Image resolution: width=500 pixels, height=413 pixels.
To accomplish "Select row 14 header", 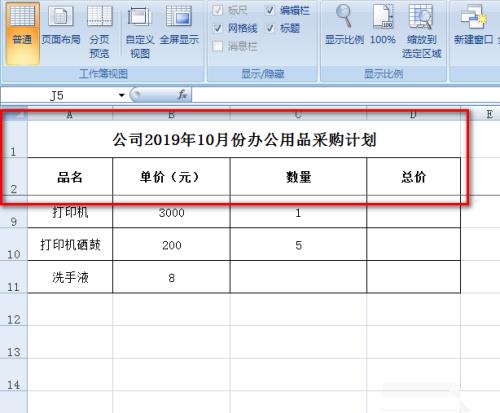I will coord(14,375).
